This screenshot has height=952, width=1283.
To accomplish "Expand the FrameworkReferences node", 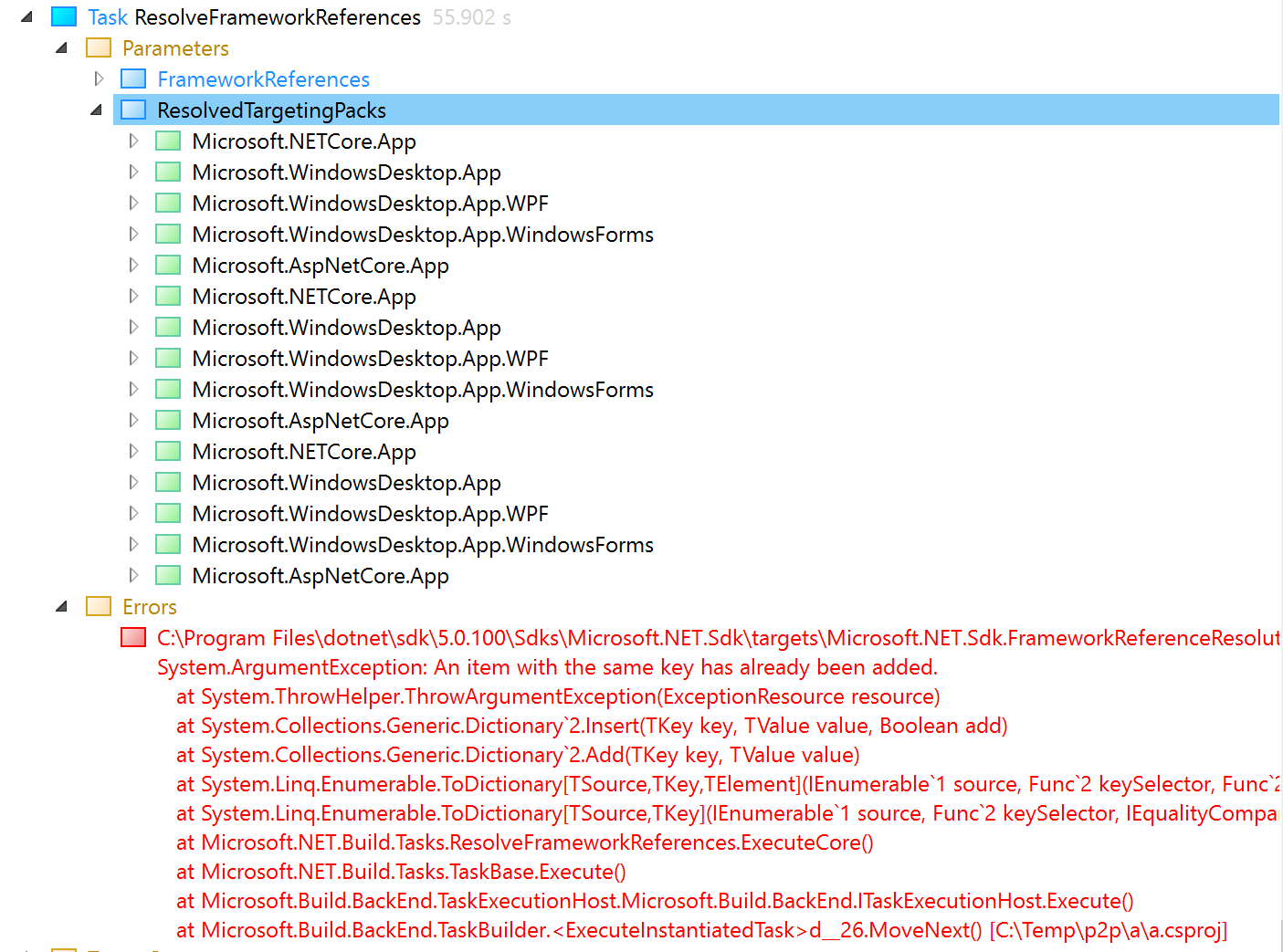I will point(99,78).
